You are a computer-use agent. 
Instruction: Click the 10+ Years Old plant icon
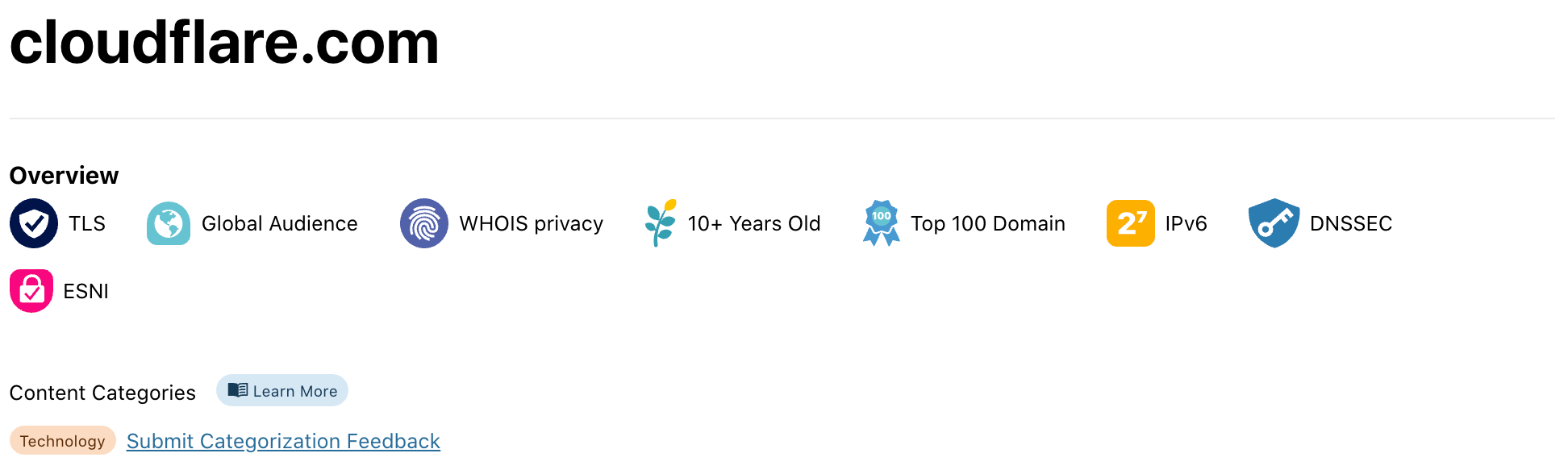coord(661,223)
